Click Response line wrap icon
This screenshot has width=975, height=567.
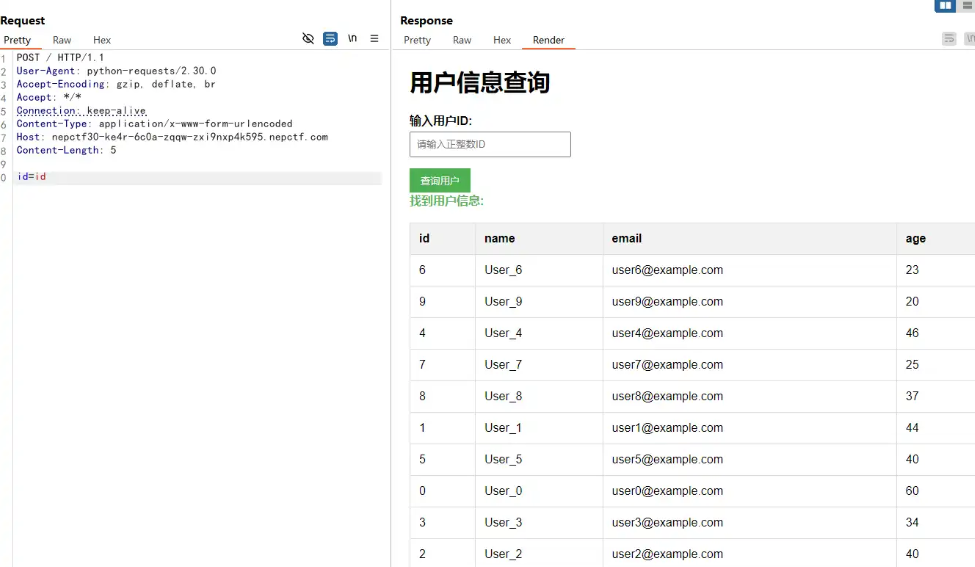click(949, 39)
